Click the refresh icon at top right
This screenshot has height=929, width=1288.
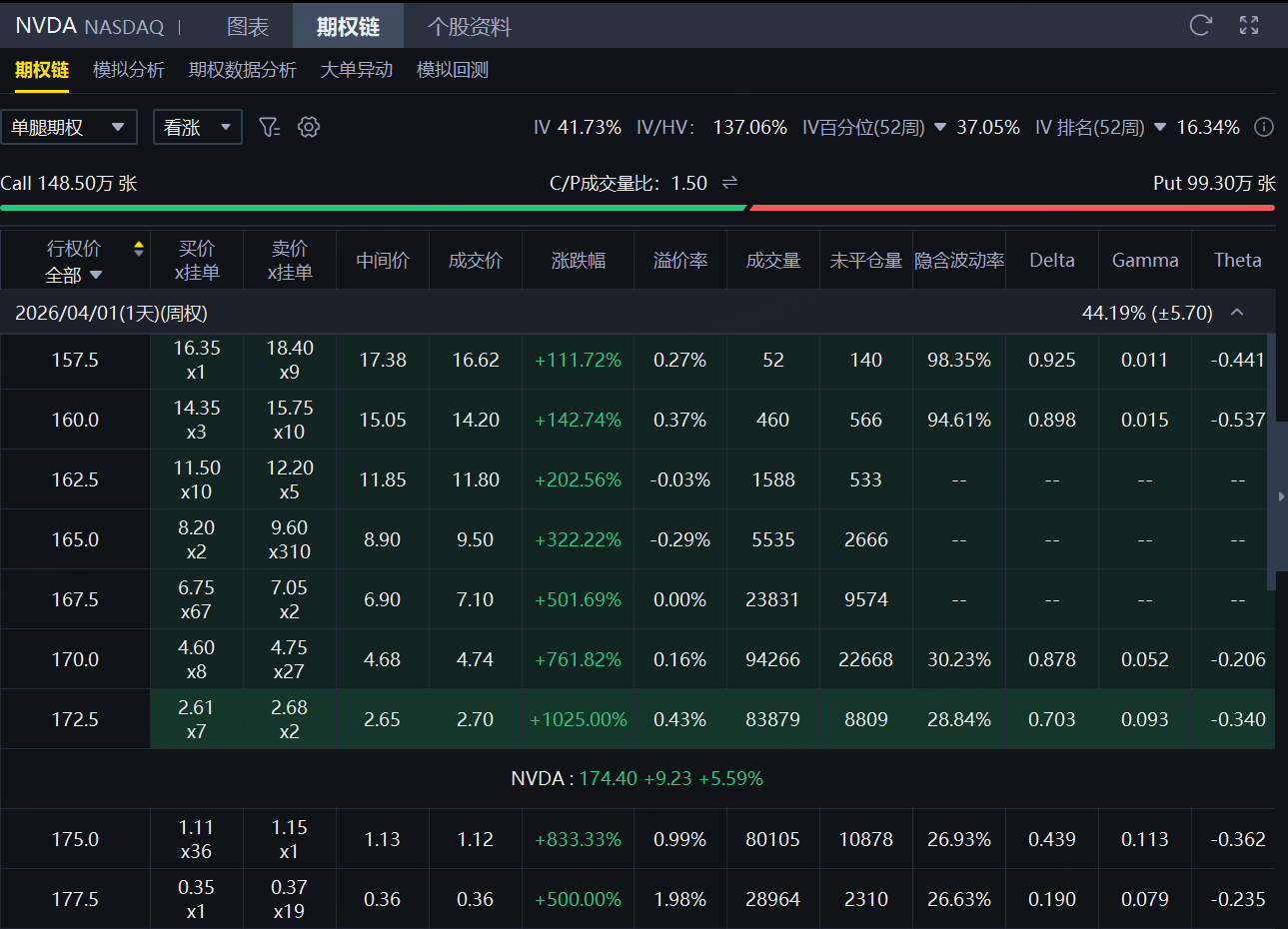[x=1200, y=25]
